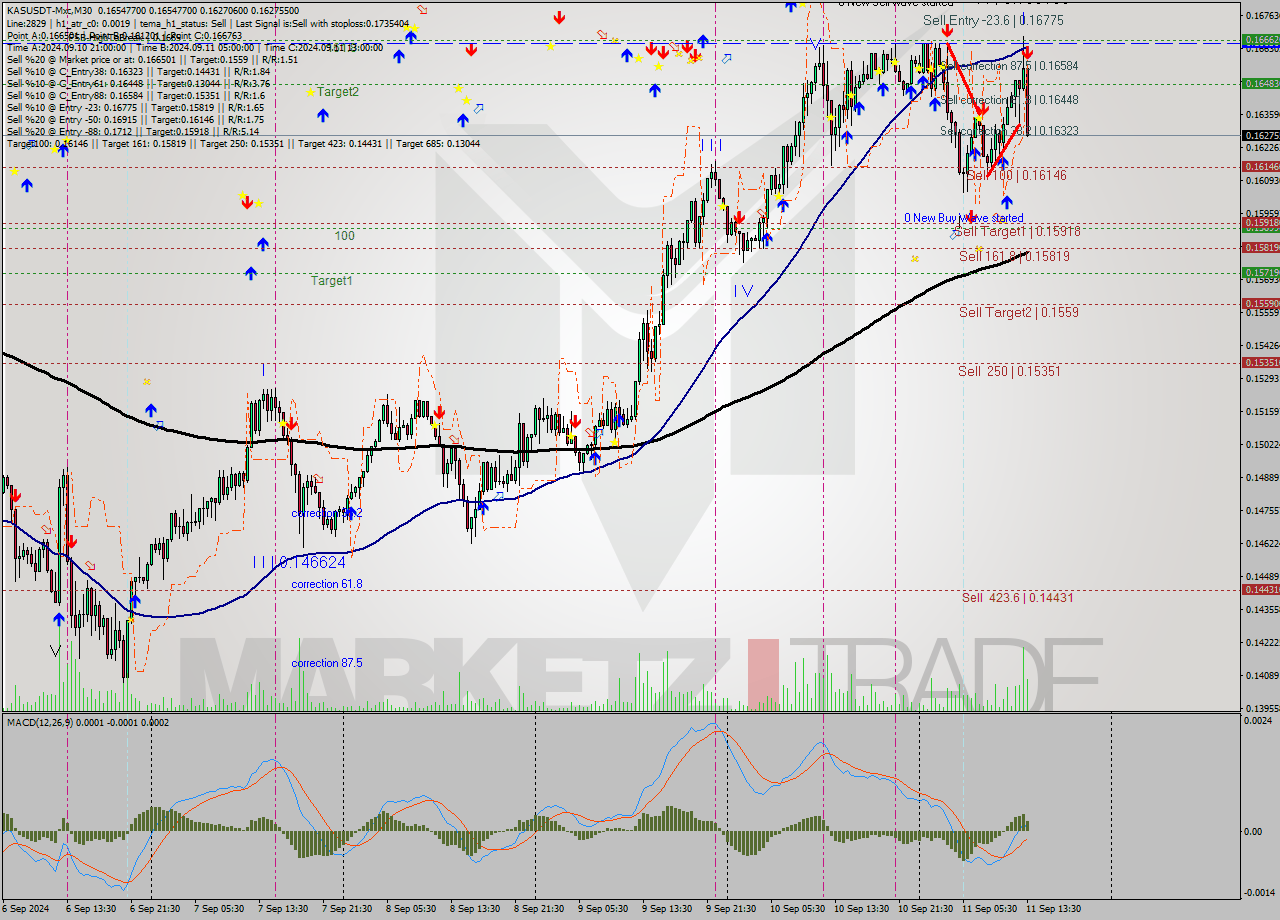Click the green 'Target2' label

point(338,92)
